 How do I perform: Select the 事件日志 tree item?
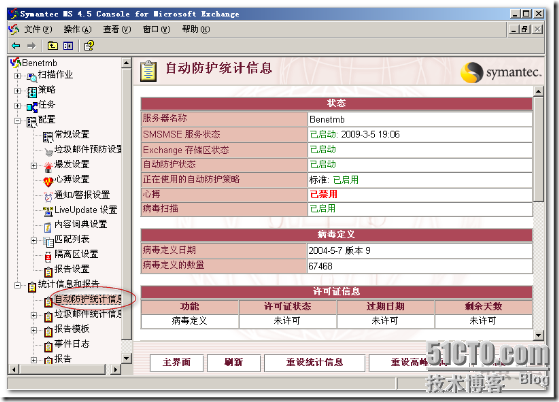[x=72, y=344]
